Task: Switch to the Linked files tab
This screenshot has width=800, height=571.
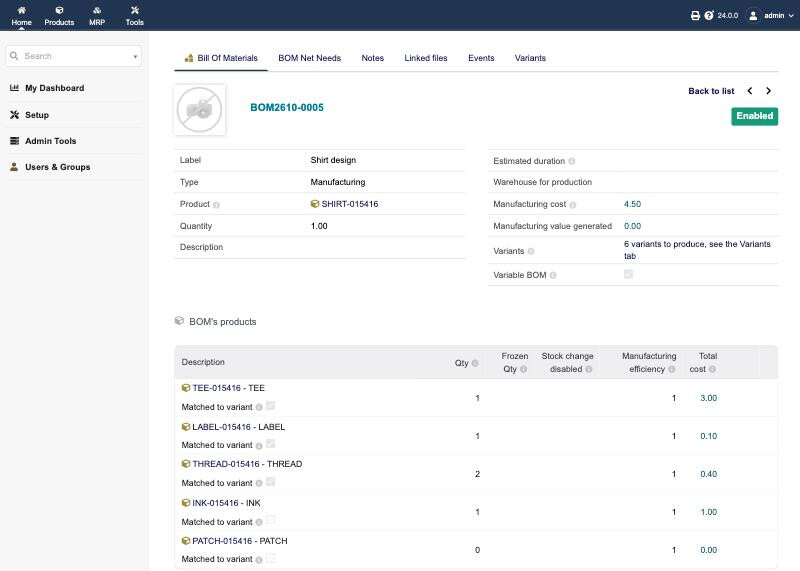Action: (x=426, y=58)
